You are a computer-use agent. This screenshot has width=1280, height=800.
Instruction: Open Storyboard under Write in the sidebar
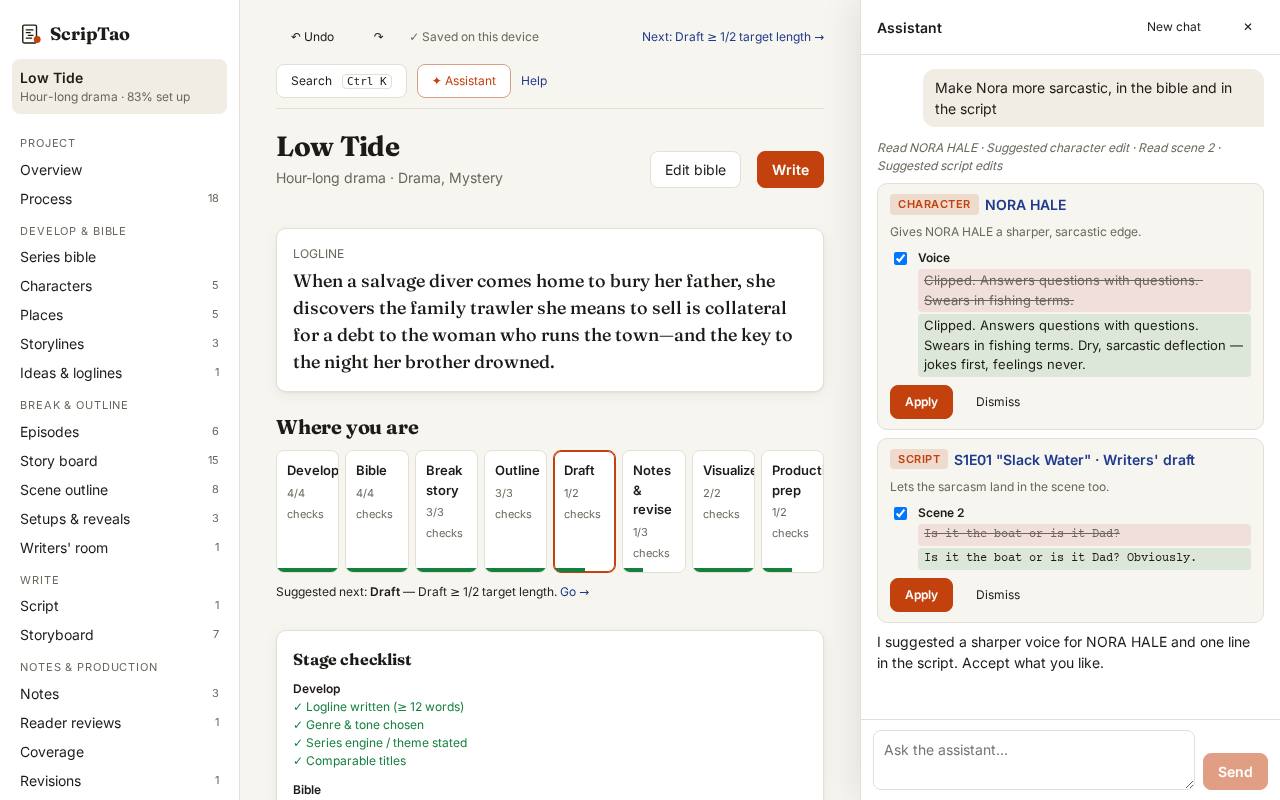(119, 635)
